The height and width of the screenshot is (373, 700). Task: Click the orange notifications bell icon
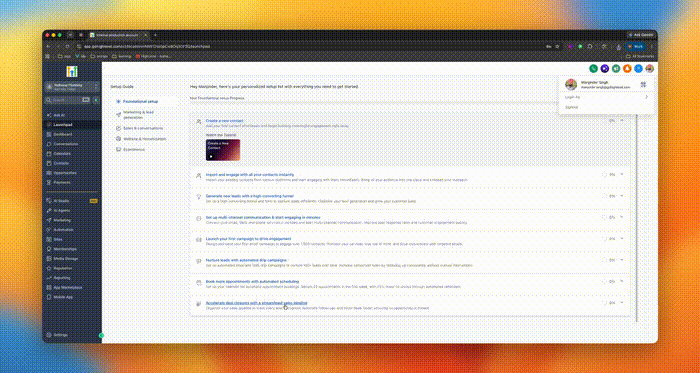pos(627,68)
